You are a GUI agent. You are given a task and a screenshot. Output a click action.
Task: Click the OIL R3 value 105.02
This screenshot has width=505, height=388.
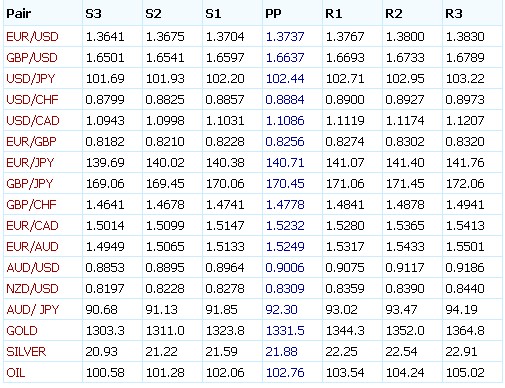click(465, 373)
